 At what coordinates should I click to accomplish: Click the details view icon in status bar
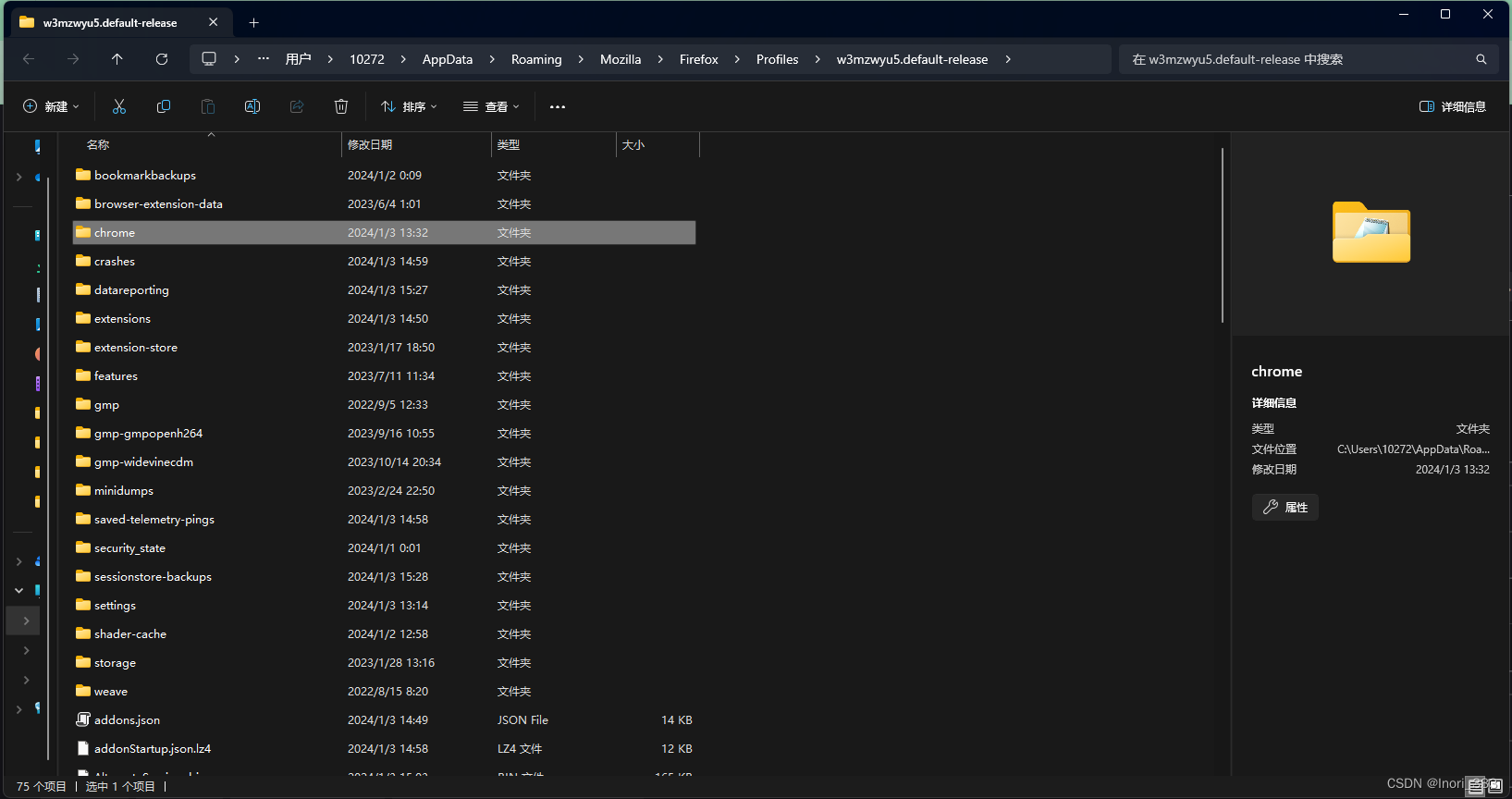point(1476,786)
